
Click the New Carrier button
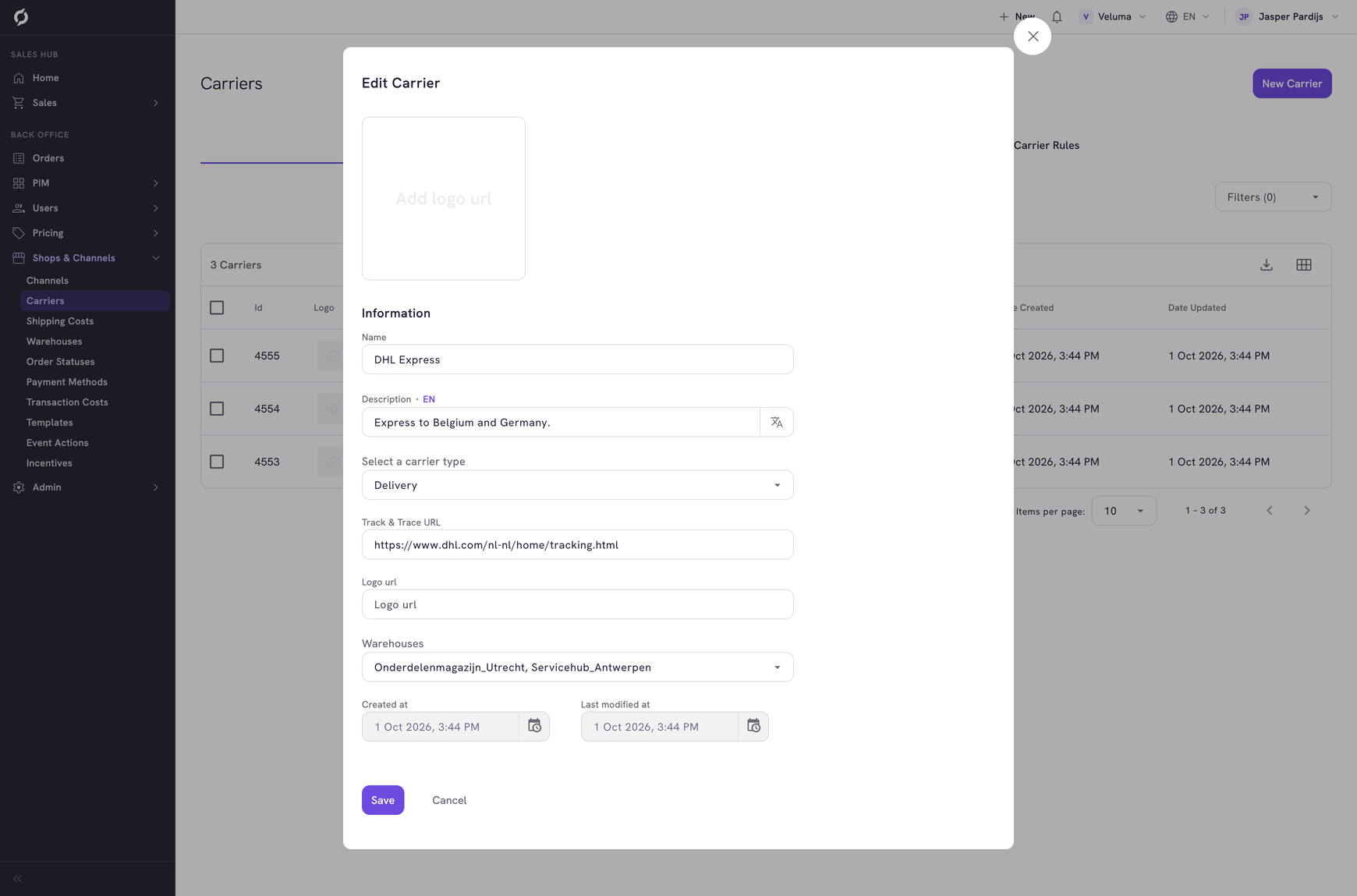click(1292, 83)
